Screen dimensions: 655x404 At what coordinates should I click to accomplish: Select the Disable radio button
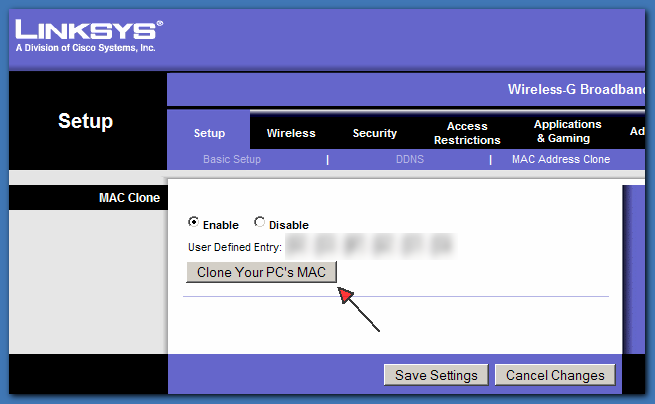[x=260, y=223]
